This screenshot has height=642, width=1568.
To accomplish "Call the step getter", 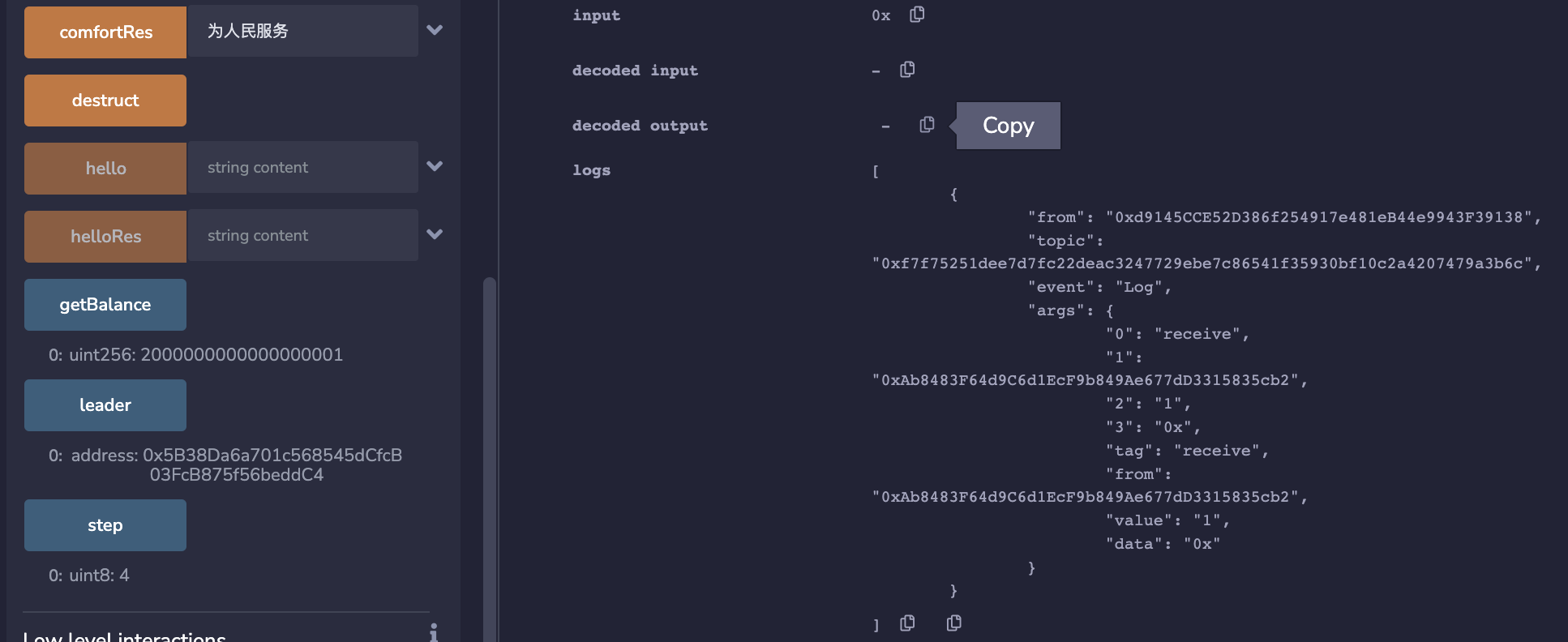I will coord(105,525).
